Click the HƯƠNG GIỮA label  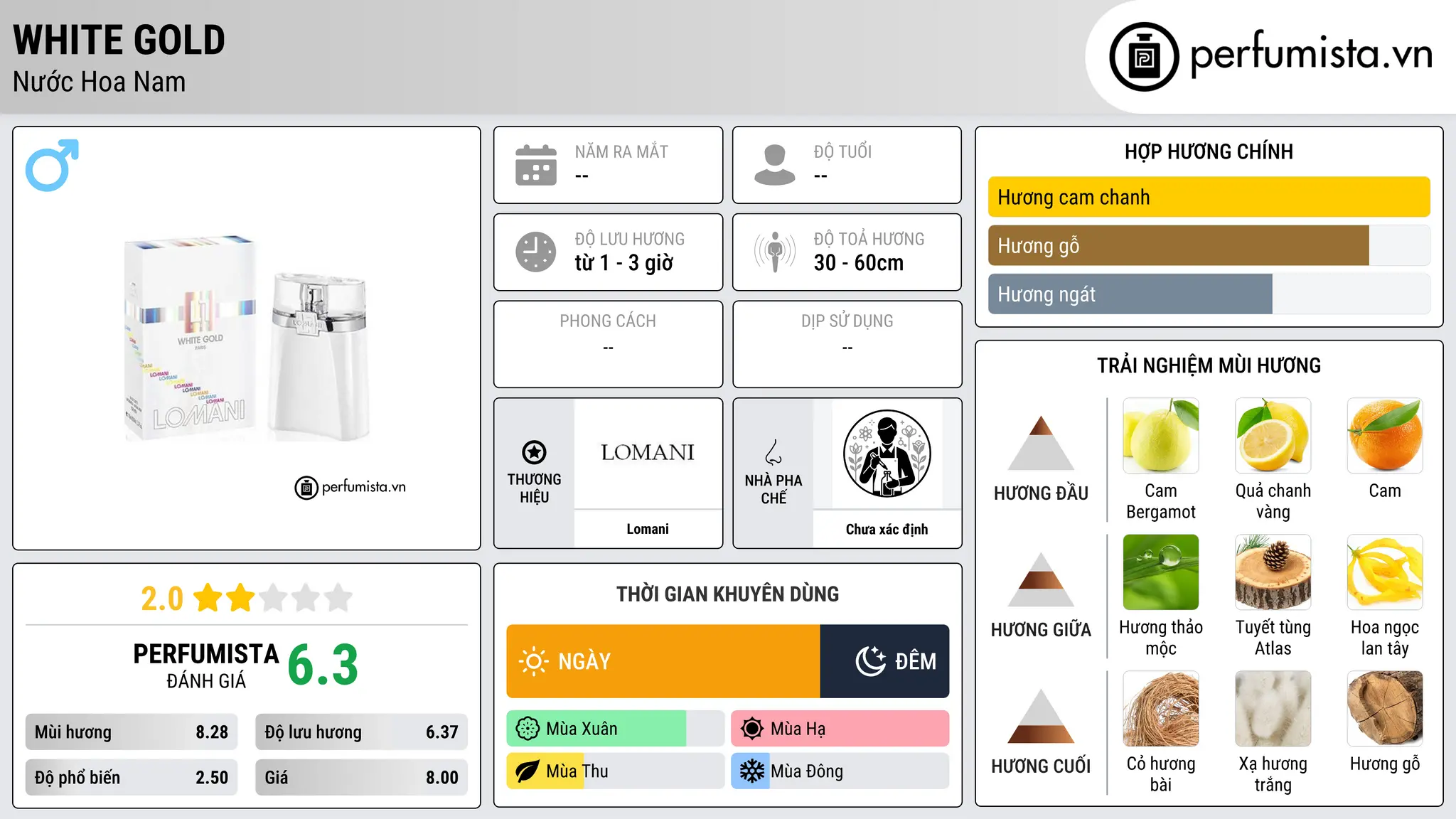1041,629
